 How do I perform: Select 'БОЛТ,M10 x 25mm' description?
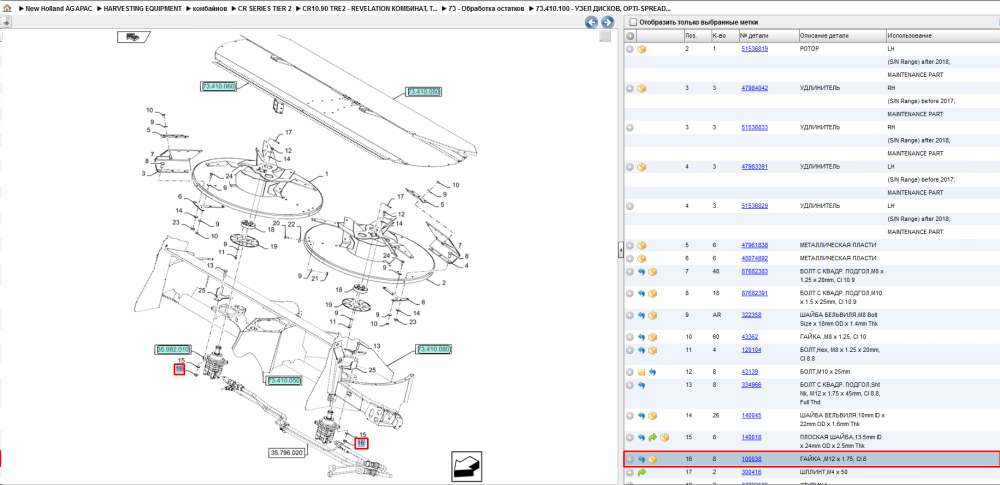point(823,371)
